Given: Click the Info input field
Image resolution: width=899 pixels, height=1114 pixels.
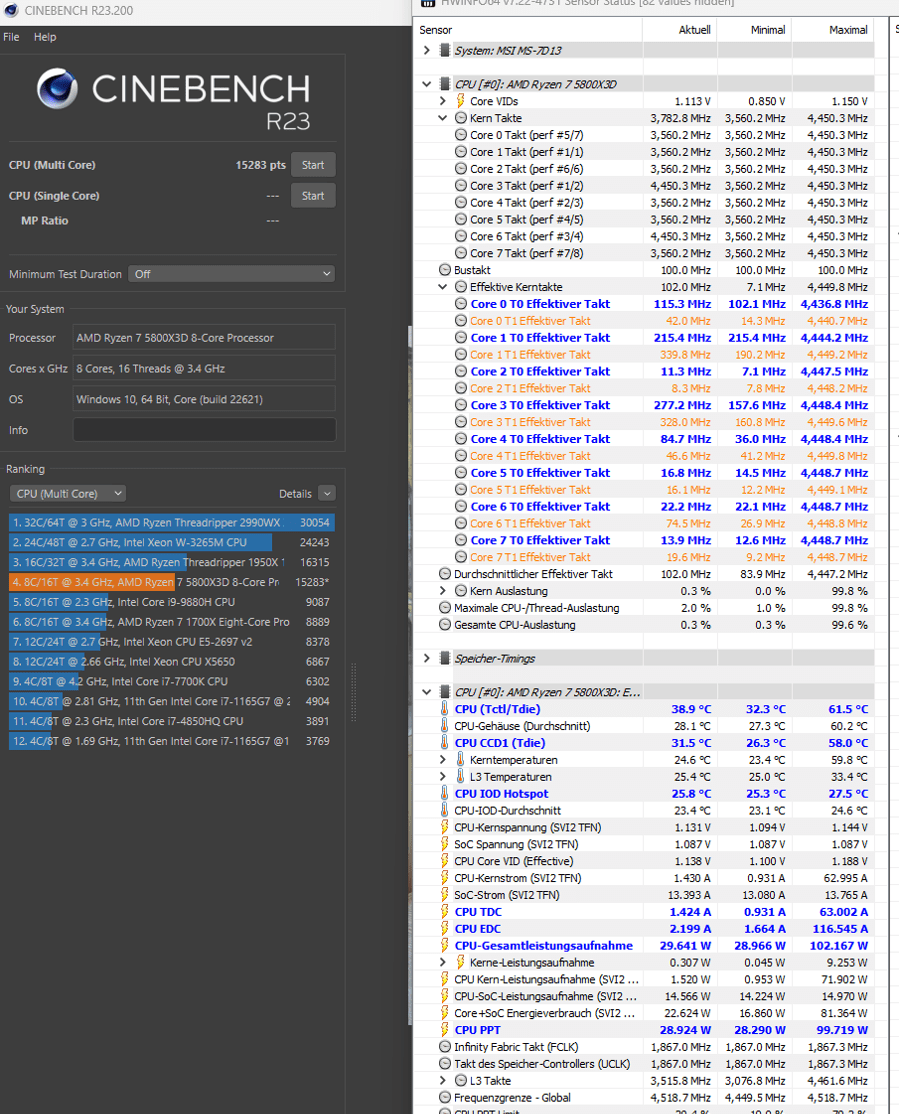Looking at the screenshot, I should [x=205, y=431].
